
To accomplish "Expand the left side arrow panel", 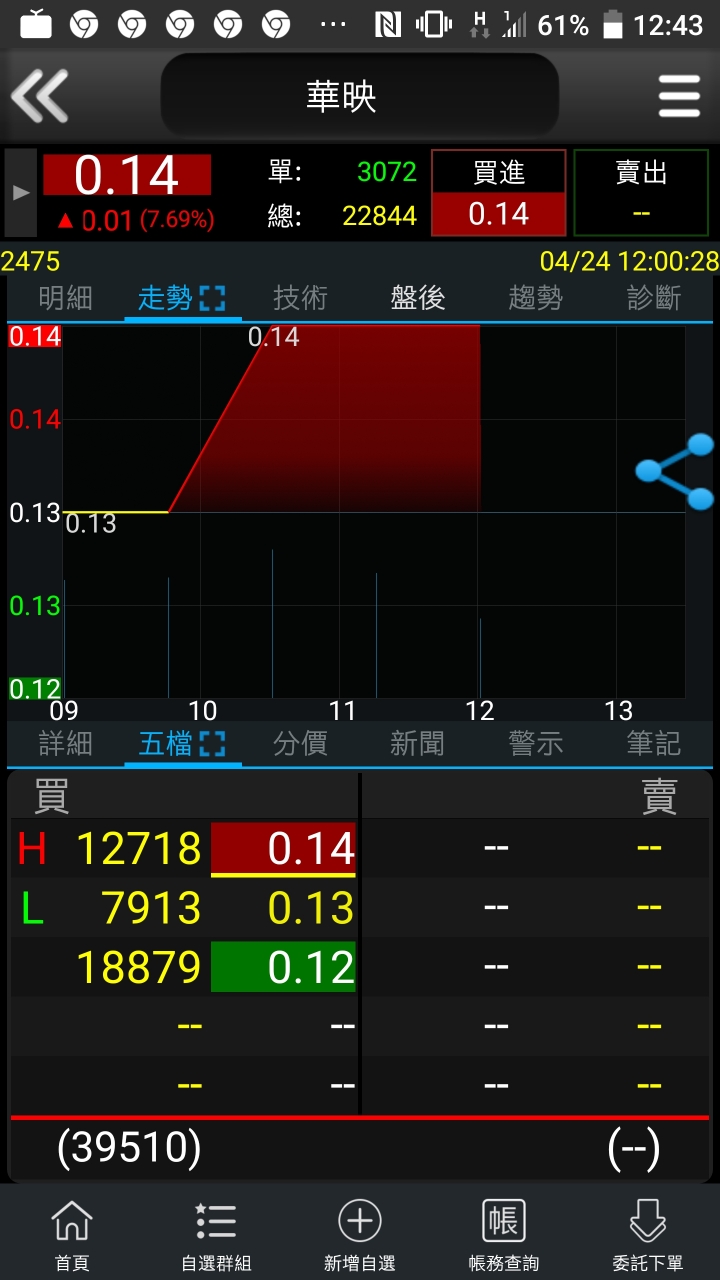I will (20, 193).
